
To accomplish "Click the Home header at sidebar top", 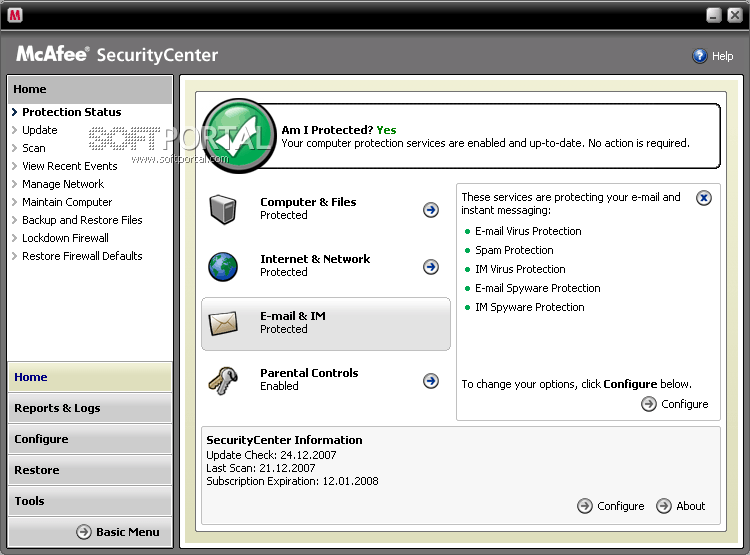I will click(90, 89).
